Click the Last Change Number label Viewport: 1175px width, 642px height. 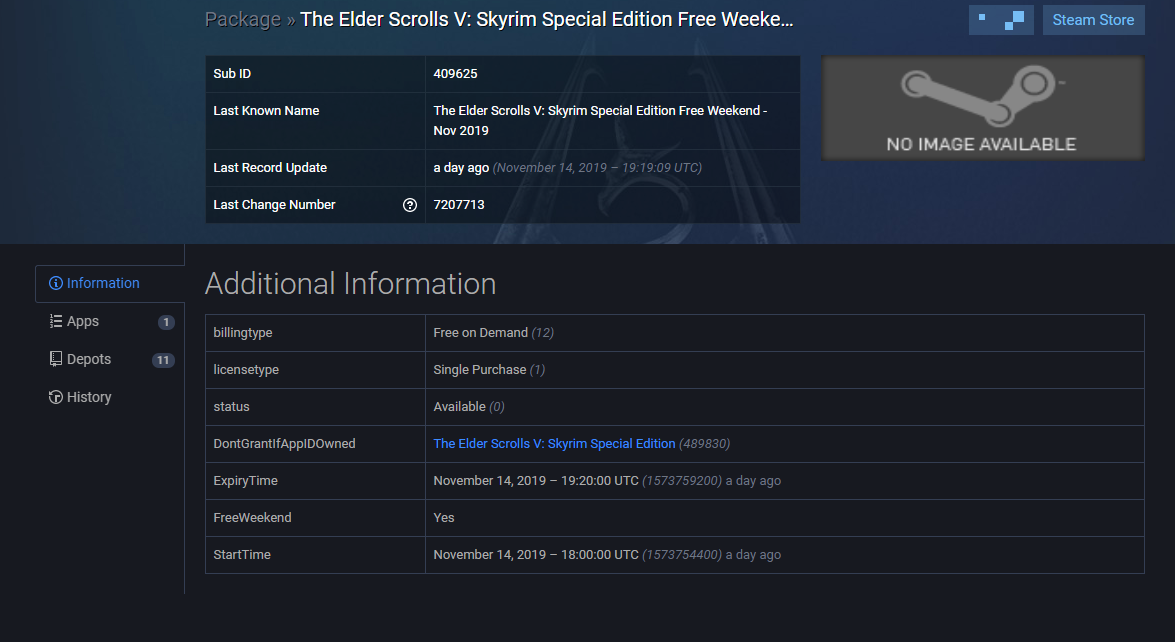click(x=274, y=205)
